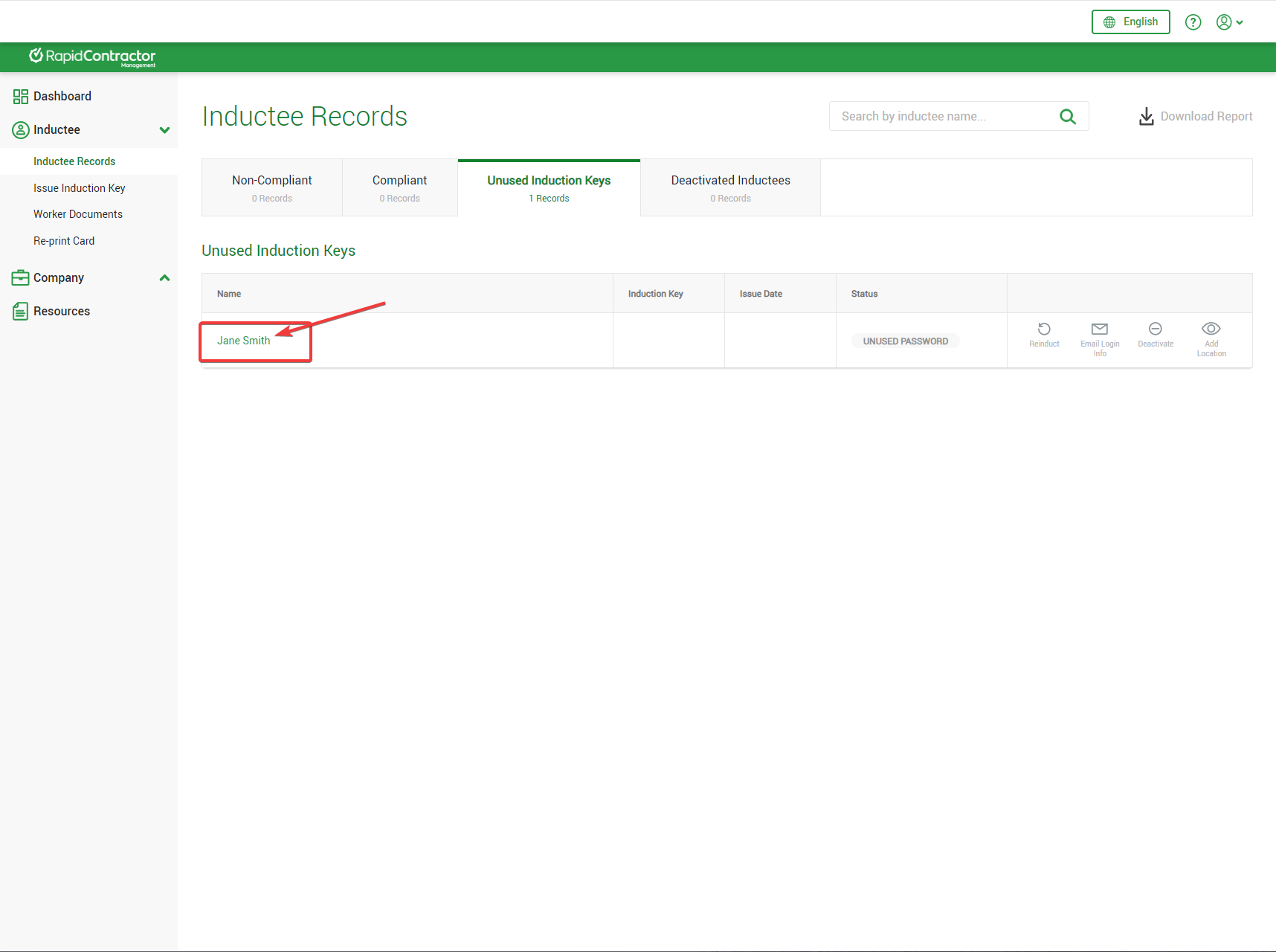
Task: Click the Download Report icon
Action: (x=1147, y=117)
